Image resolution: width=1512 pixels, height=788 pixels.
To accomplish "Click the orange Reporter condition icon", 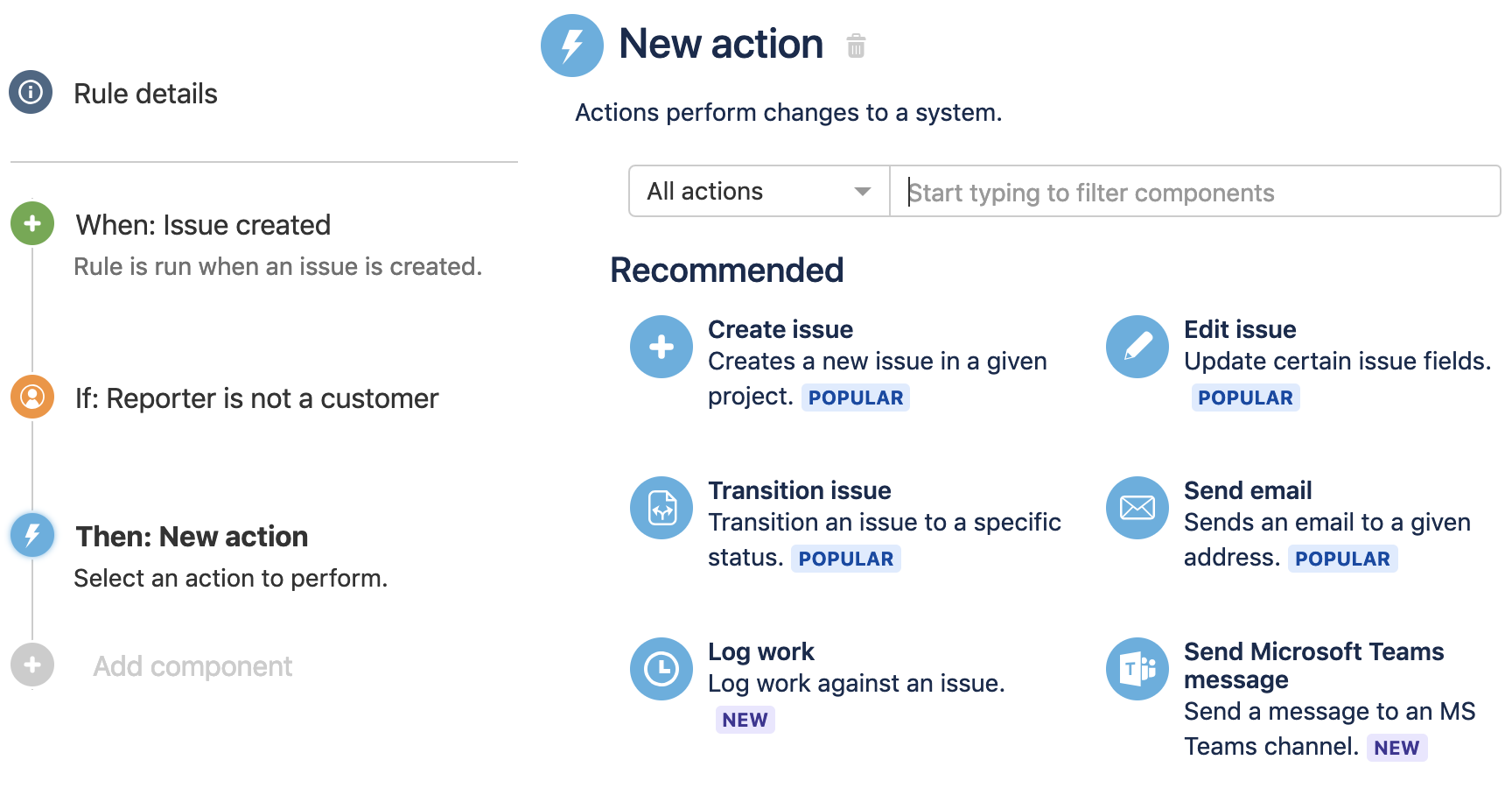I will 32,397.
